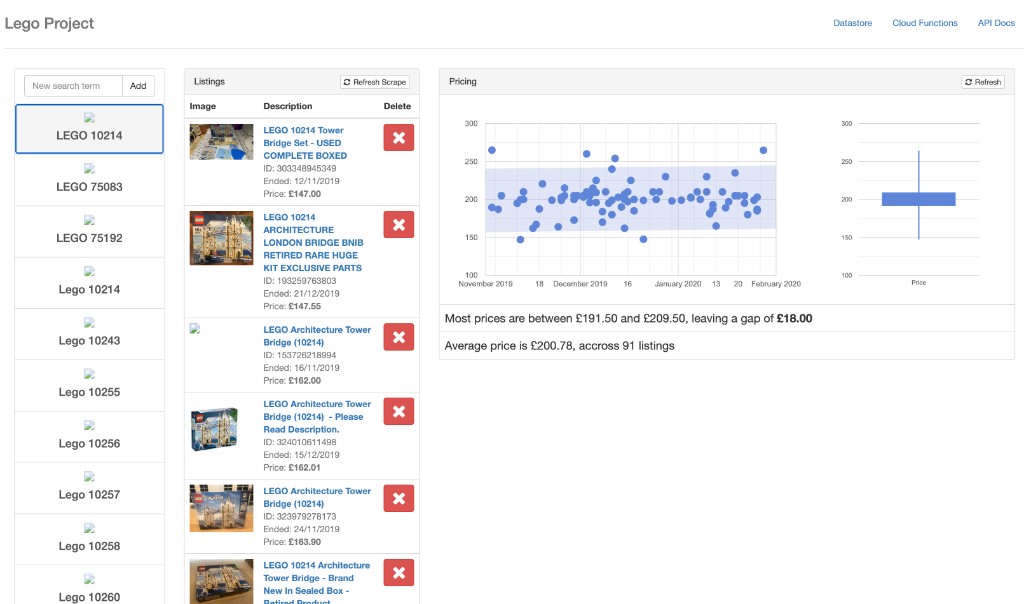Image resolution: width=1024 pixels, height=604 pixels.
Task: Delete the LONDON BRIDGE BNIB RETIRED listing
Action: click(x=398, y=225)
